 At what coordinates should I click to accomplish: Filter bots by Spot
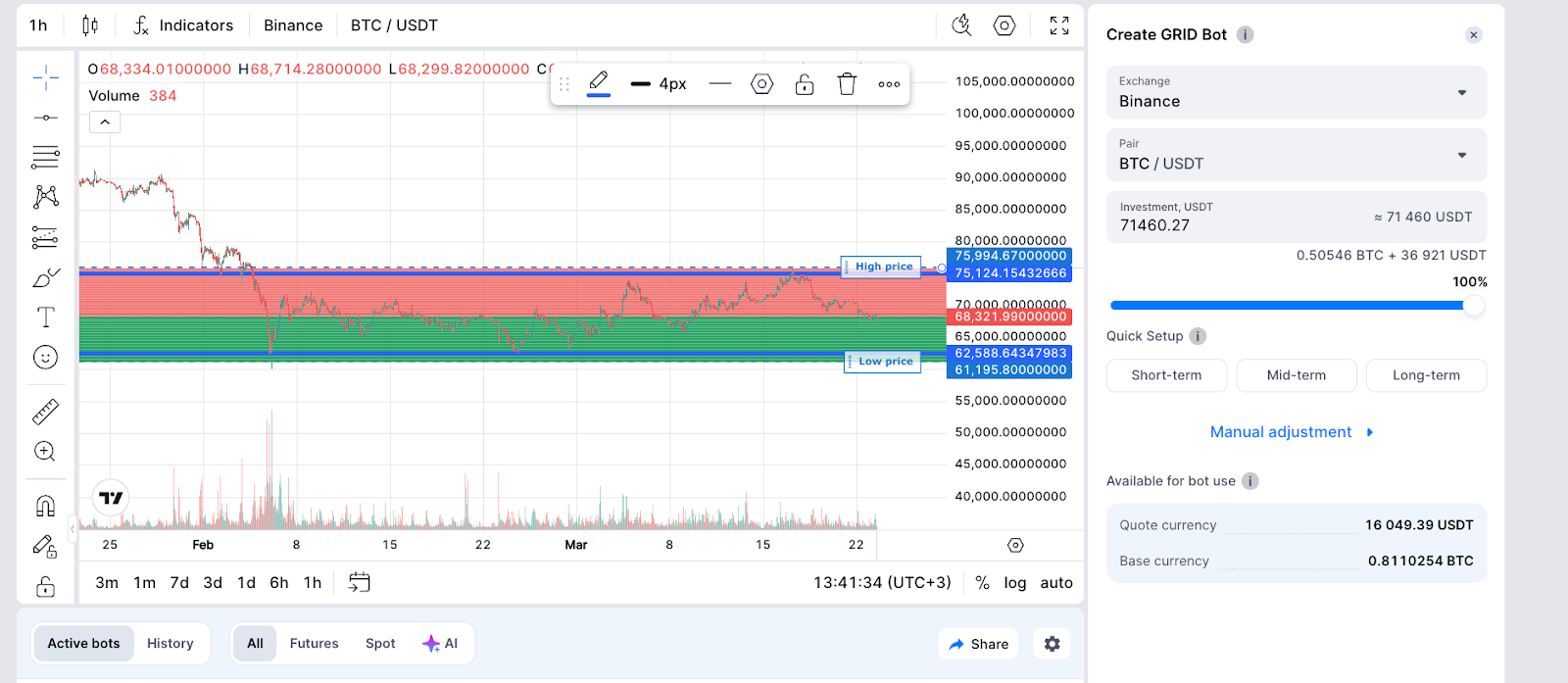pos(380,644)
